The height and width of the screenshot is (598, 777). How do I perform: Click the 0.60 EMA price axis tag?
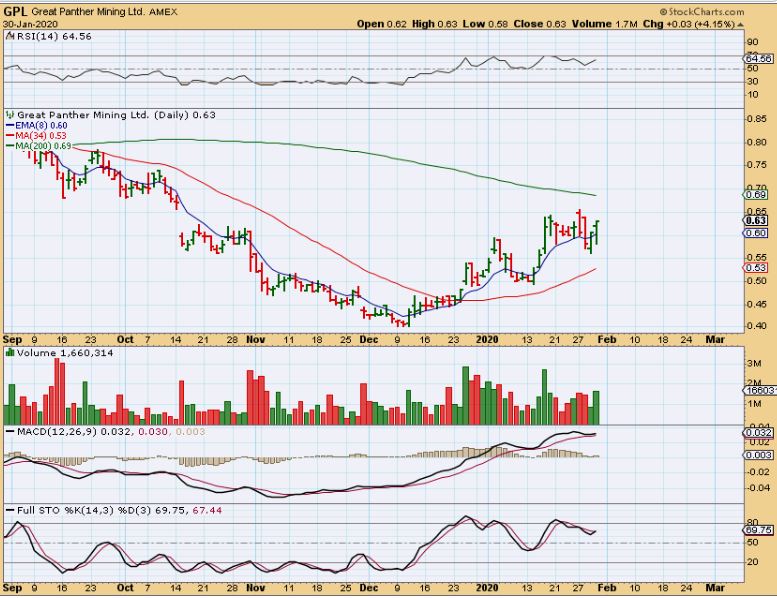coord(756,233)
